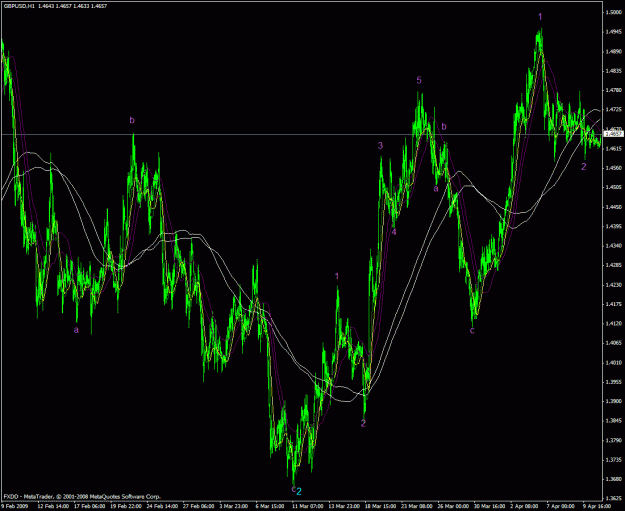Click the 1.4065 price axis label

614,343
